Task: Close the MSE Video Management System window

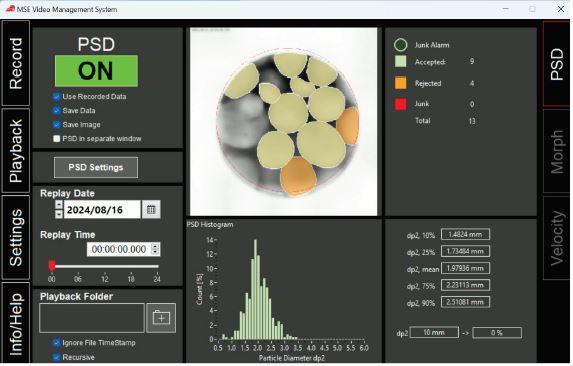Action: pos(561,9)
